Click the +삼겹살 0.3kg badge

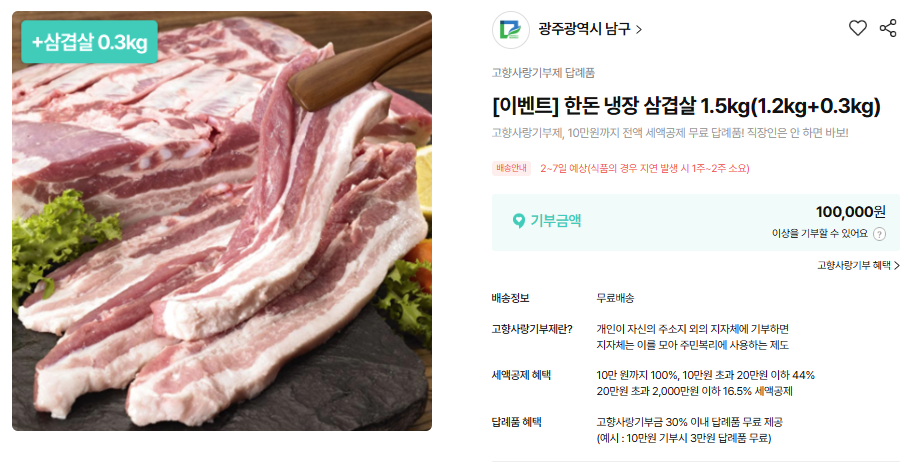(89, 42)
